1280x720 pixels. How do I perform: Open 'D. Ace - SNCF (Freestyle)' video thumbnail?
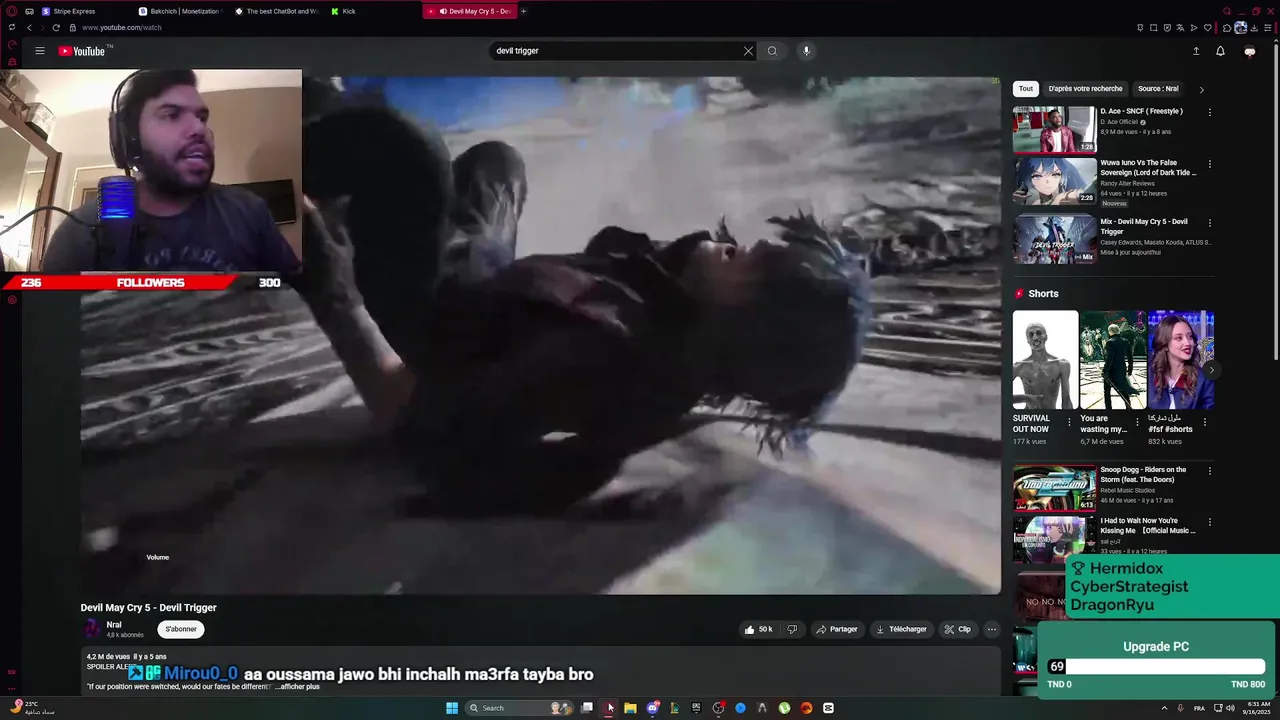click(1054, 130)
